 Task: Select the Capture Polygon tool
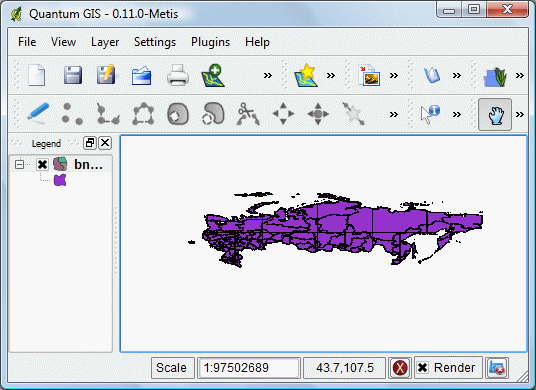point(143,113)
